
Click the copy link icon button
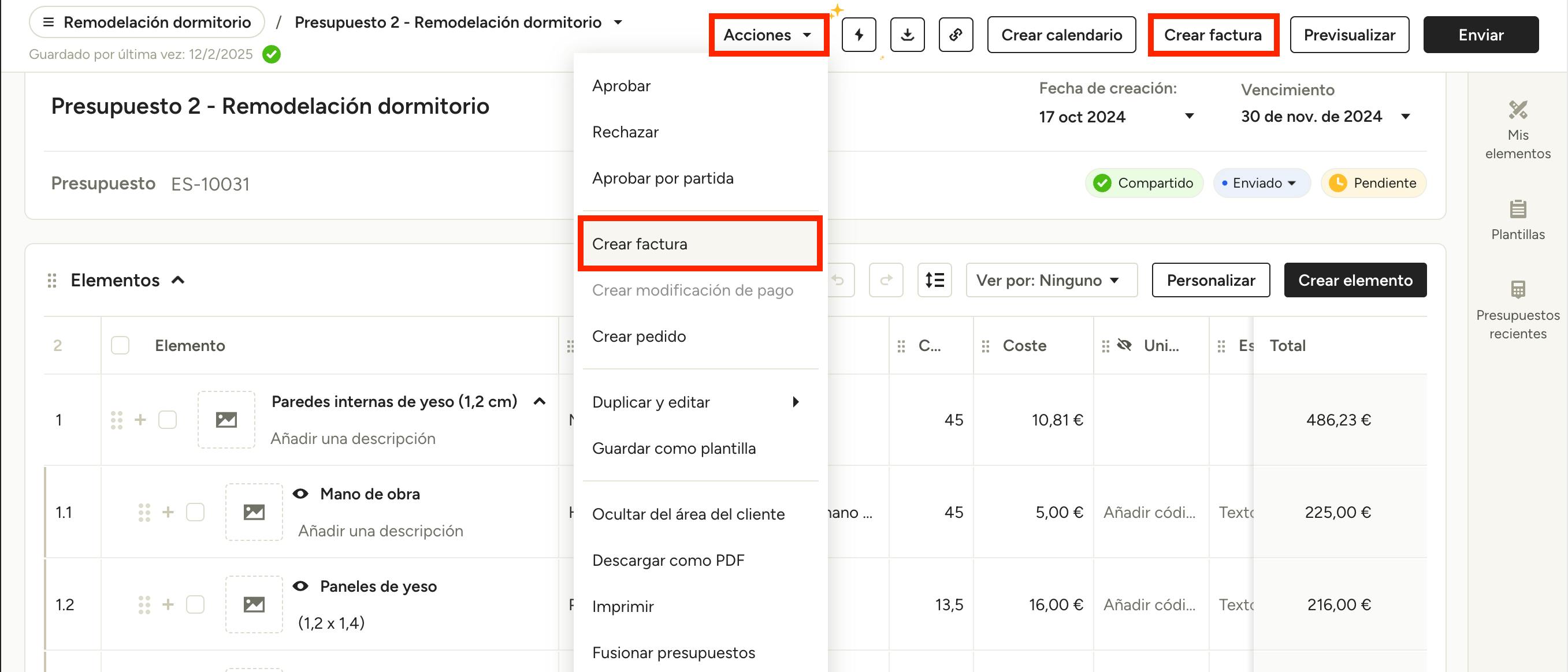coord(955,35)
